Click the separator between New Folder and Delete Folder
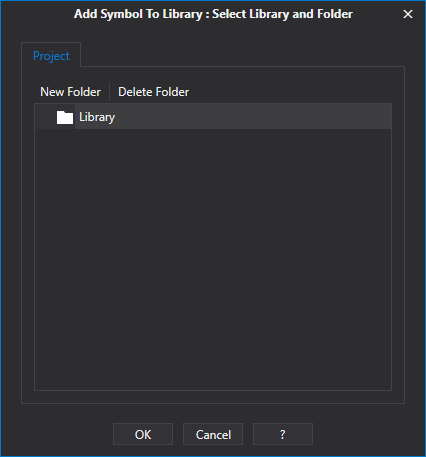This screenshot has height=457, width=426. pyautogui.click(x=110, y=92)
